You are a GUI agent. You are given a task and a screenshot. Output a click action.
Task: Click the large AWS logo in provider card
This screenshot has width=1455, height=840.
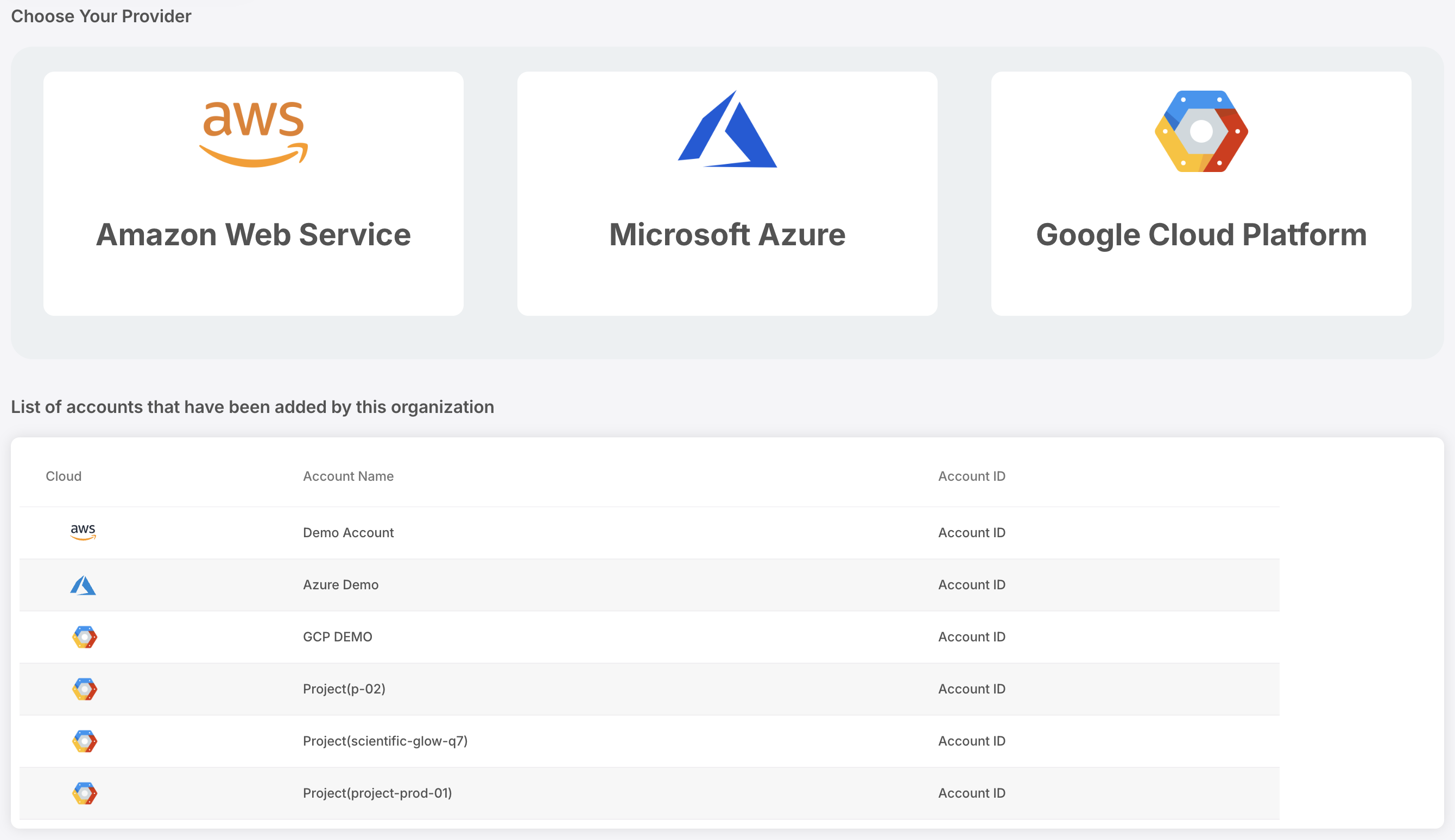(x=254, y=134)
